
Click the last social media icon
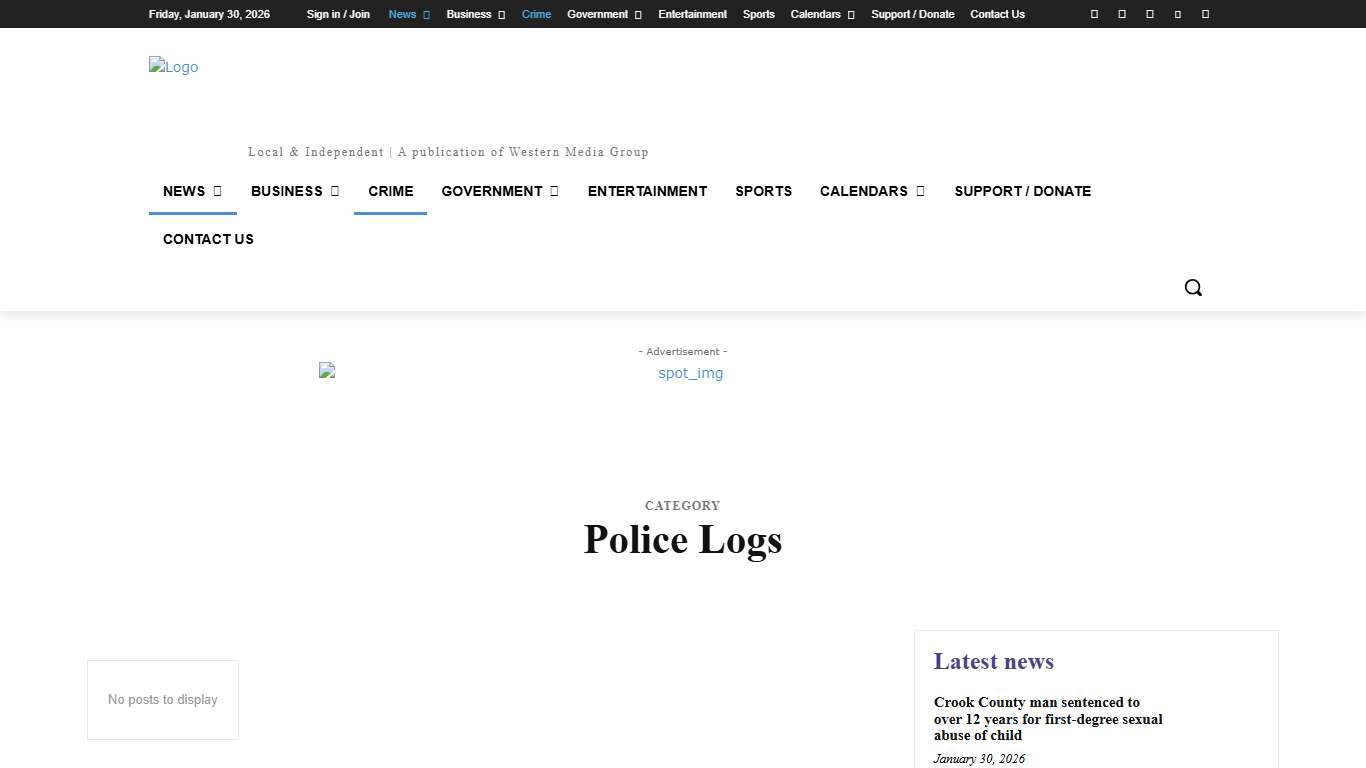tap(1205, 14)
